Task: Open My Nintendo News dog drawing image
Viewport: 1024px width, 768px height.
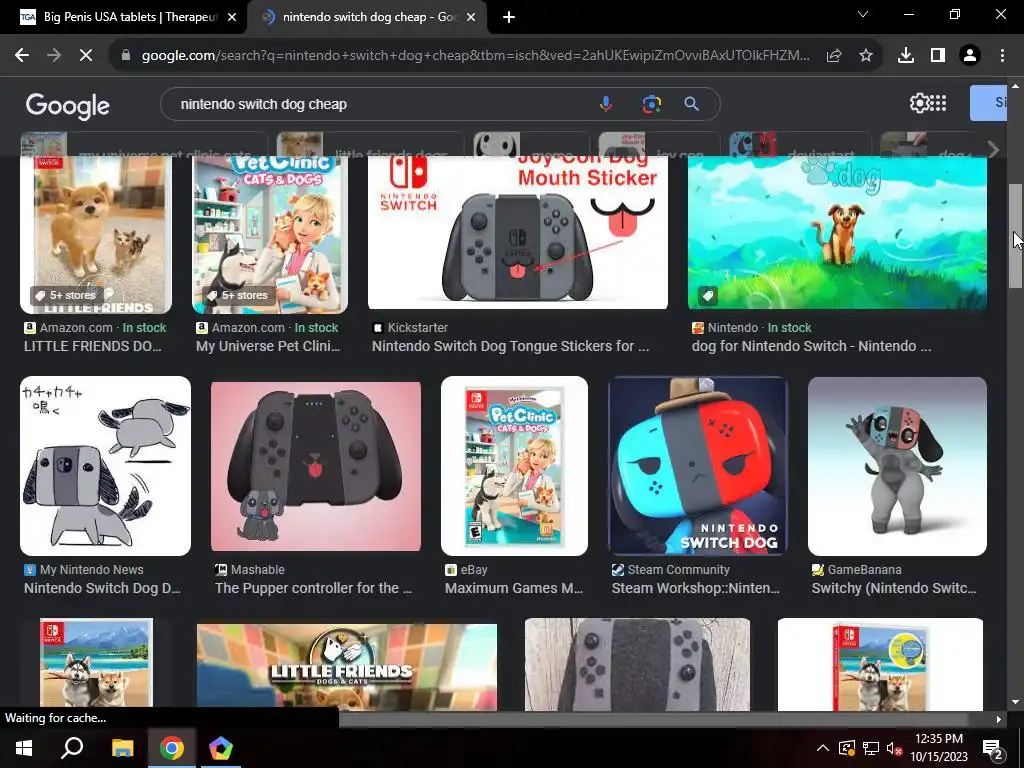Action: point(105,466)
